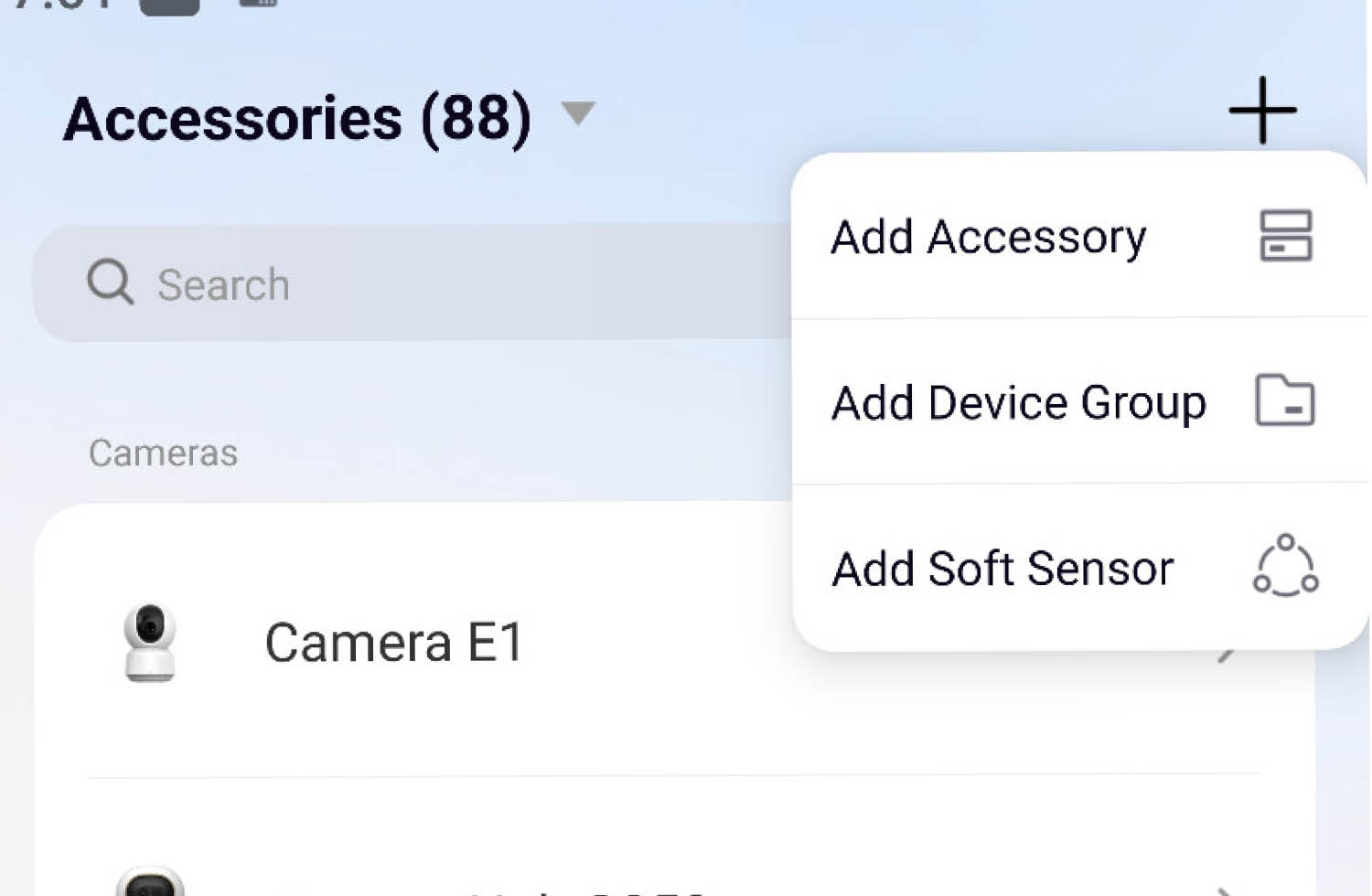This screenshot has width=1372, height=896.
Task: Click the Accessories (88) title
Action: (297, 119)
